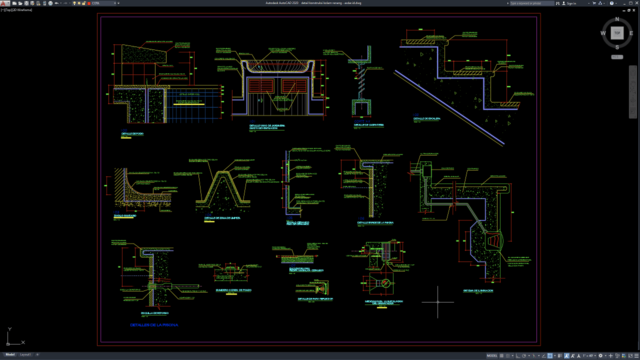Image resolution: width=640 pixels, height=360 pixels.
Task: Click the TOP face of the ViewCube
Action: (617, 33)
